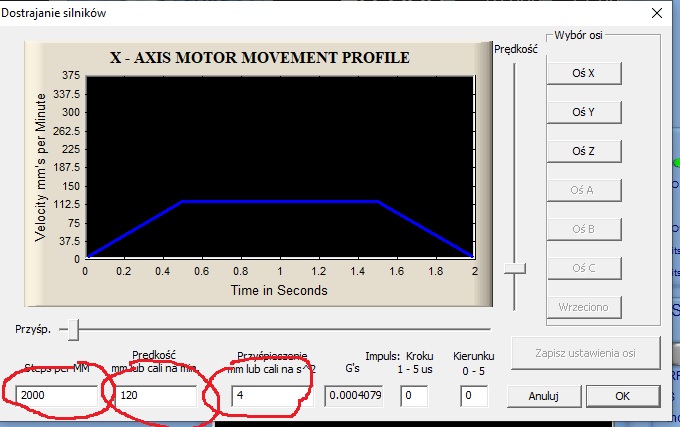Select the Oś X axis button
This screenshot has height=427, width=680.
pyautogui.click(x=584, y=73)
